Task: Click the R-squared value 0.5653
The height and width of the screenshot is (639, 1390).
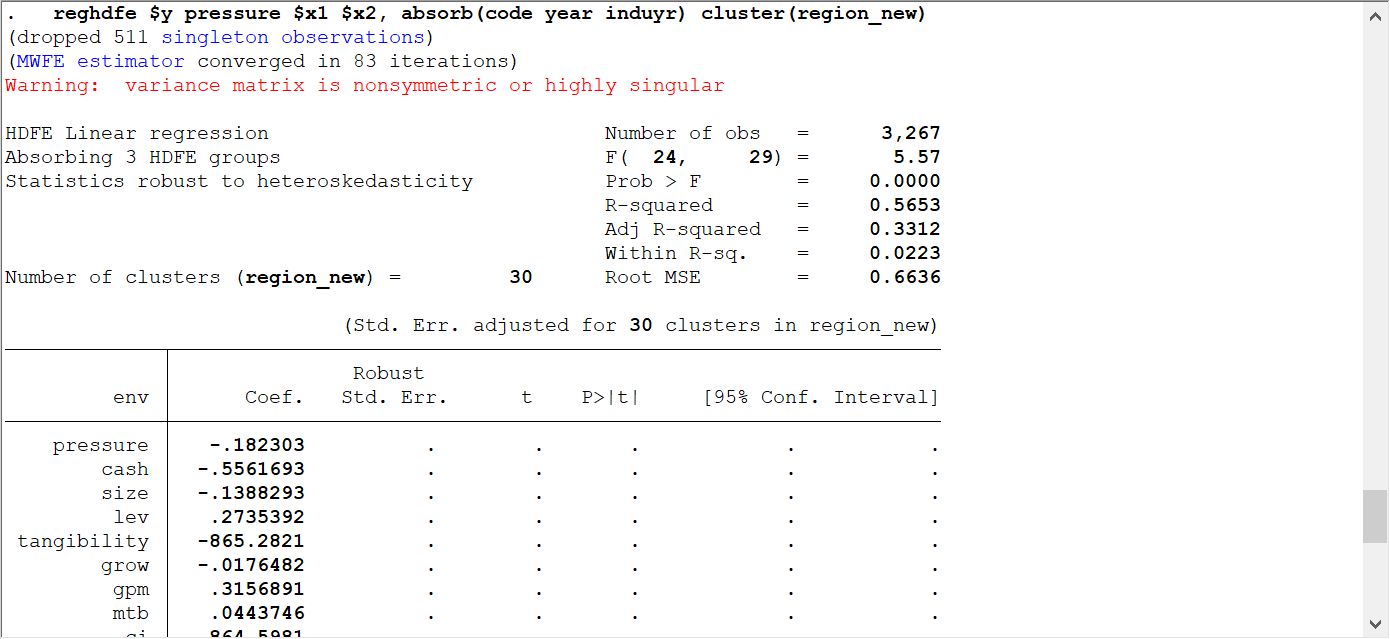Action: (x=905, y=205)
